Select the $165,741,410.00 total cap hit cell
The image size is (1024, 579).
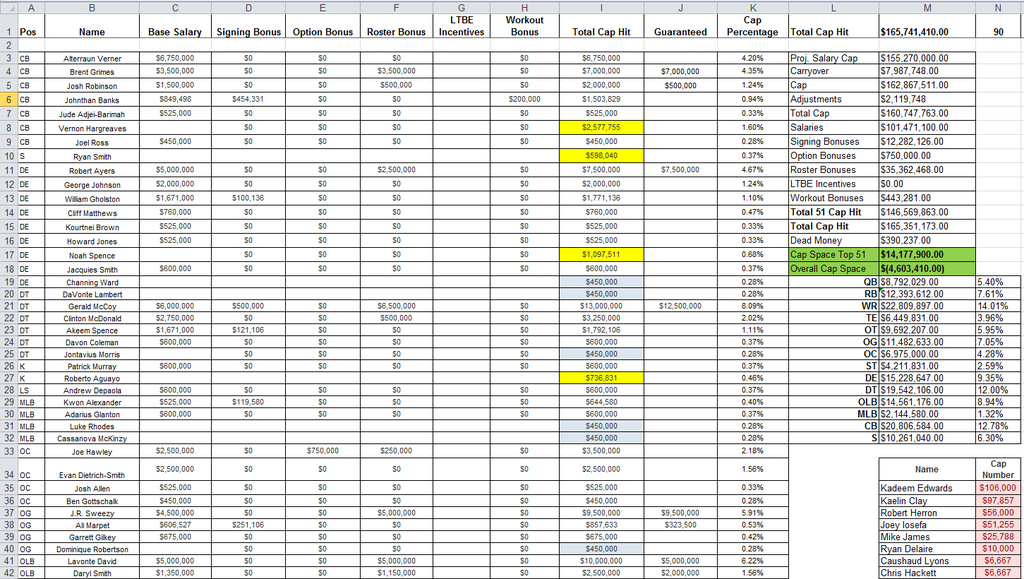(927, 27)
